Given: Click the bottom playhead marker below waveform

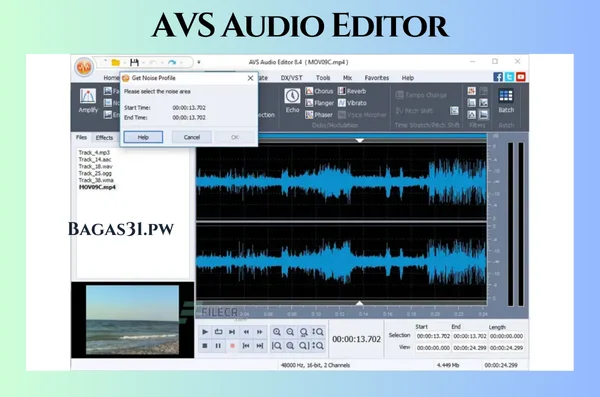Looking at the screenshot, I should point(359,303).
